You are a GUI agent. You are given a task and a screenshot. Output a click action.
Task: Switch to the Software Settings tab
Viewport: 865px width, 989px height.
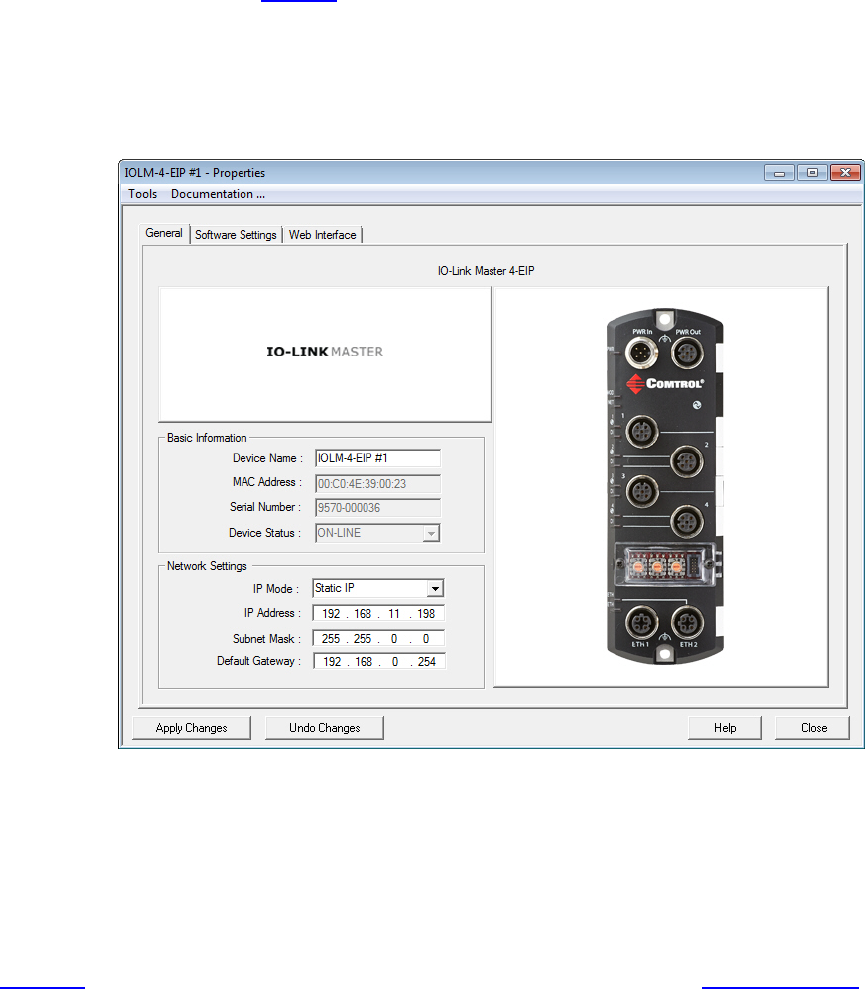pos(235,235)
